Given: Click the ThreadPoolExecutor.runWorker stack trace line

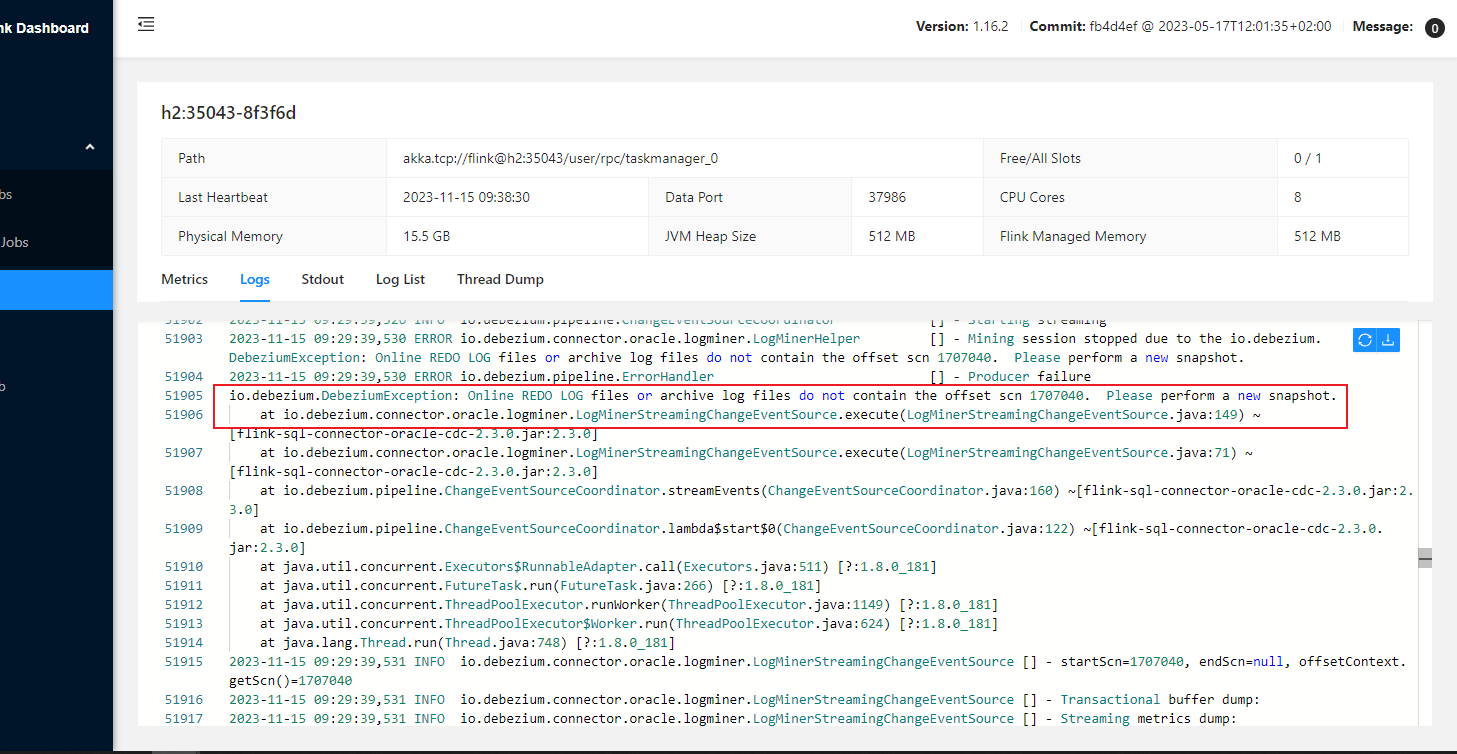Looking at the screenshot, I should 628,605.
